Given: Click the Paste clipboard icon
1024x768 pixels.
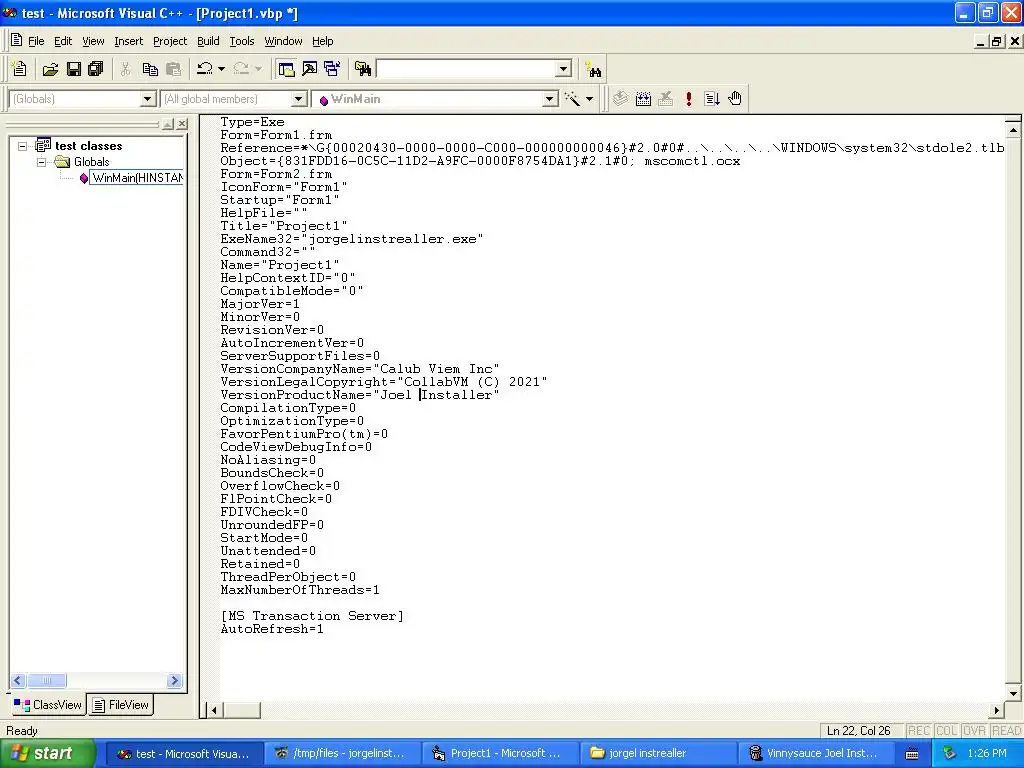Looking at the screenshot, I should coord(173,69).
